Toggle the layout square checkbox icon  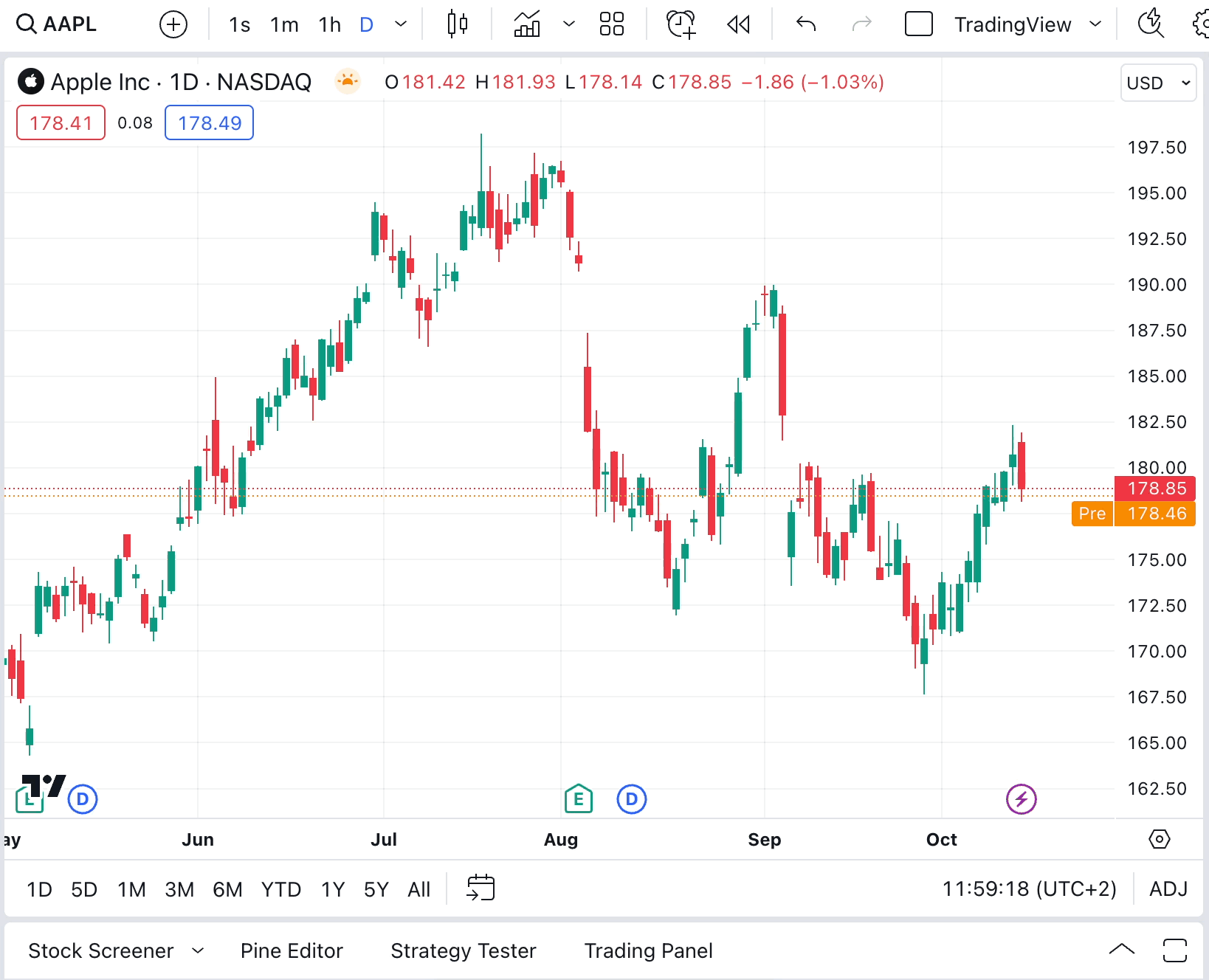[918, 24]
